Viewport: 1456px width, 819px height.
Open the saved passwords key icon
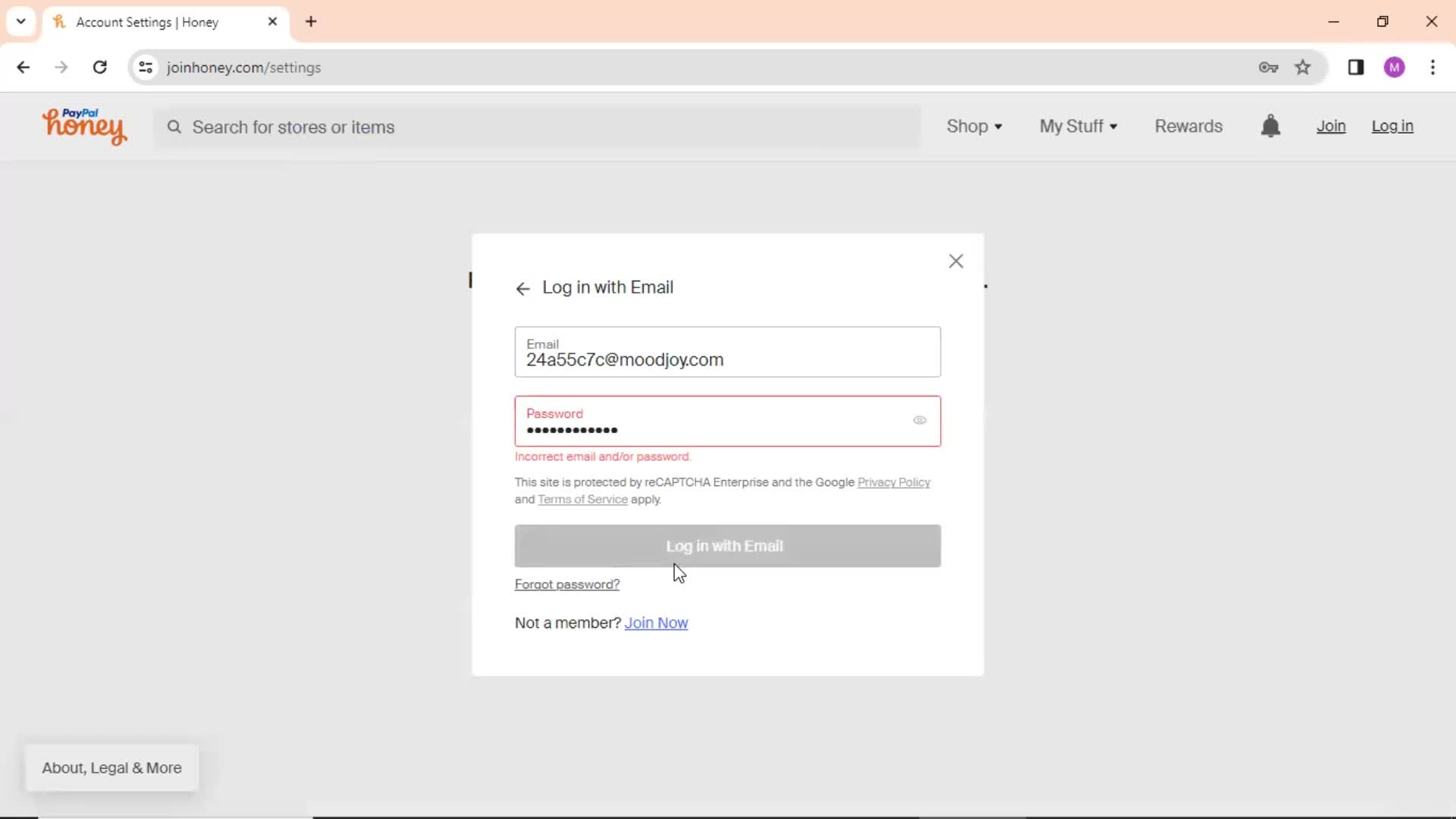coord(1269,67)
